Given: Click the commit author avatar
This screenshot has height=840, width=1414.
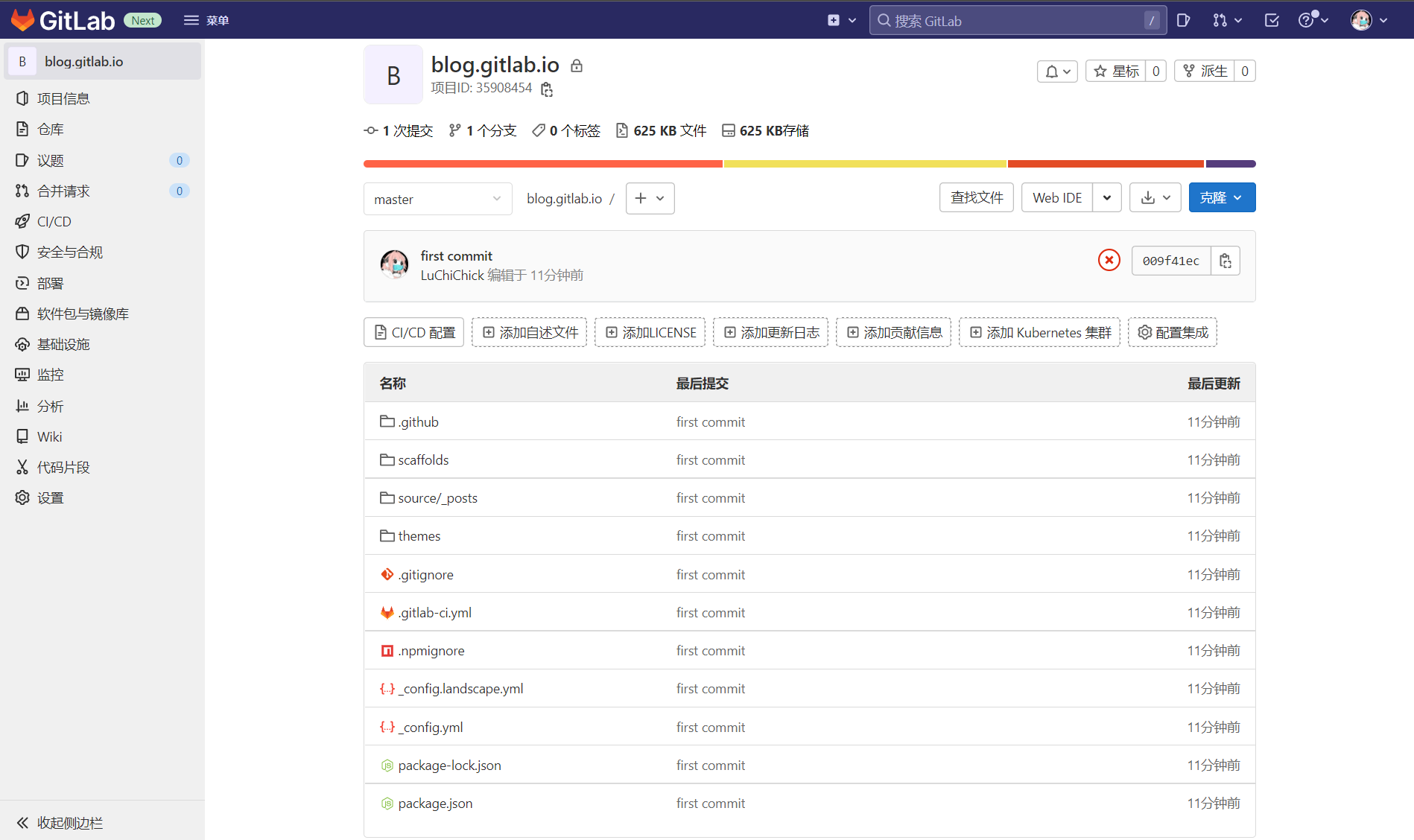Looking at the screenshot, I should click(395, 264).
